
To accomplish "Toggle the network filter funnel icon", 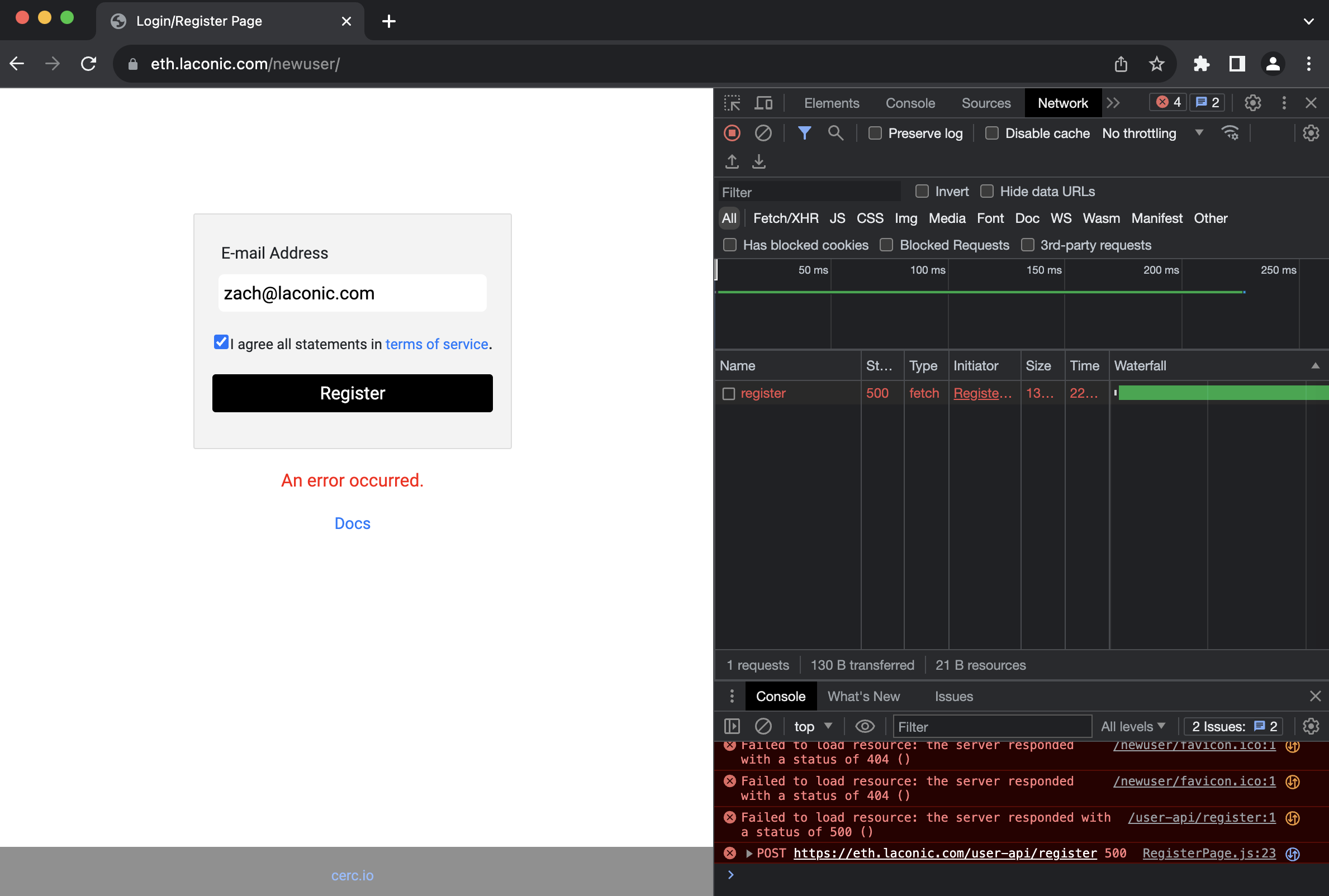I will (x=804, y=133).
